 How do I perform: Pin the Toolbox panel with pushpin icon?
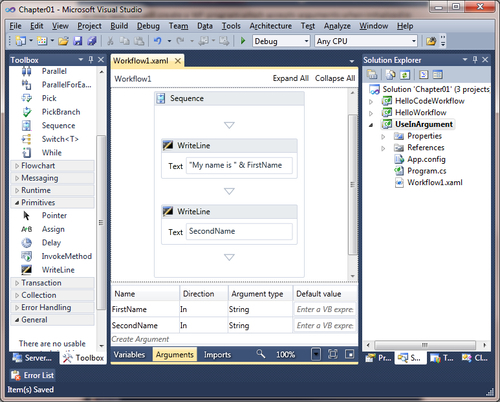click(x=91, y=60)
